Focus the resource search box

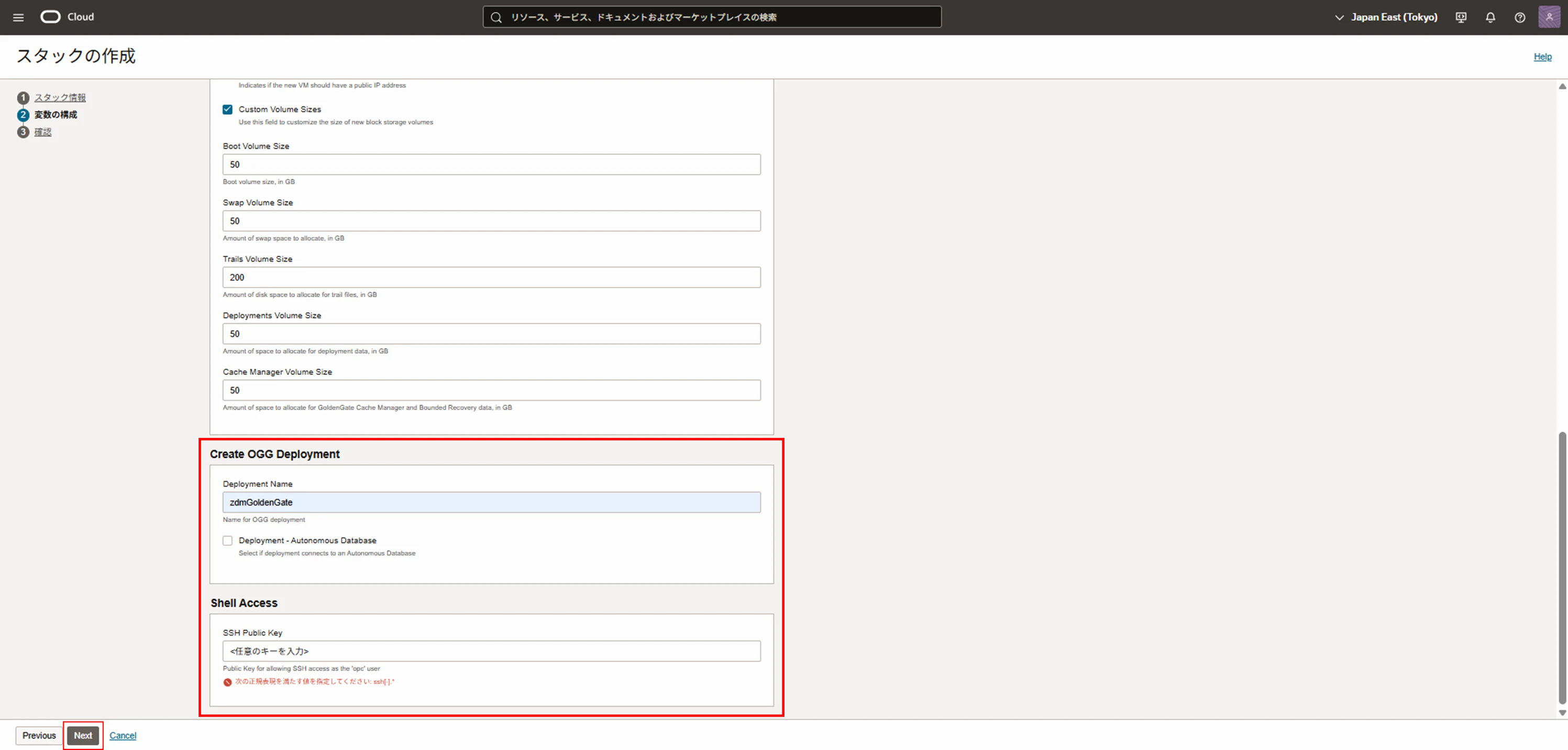point(712,17)
